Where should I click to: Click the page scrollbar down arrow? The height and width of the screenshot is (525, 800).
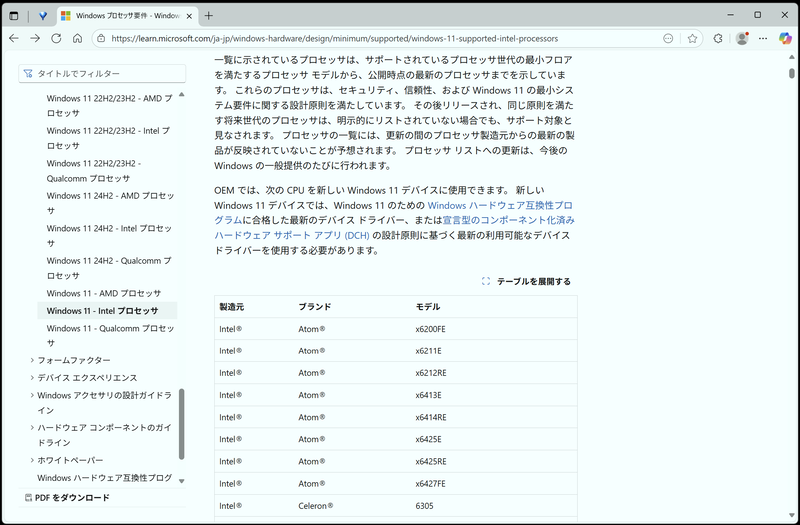tap(792, 515)
